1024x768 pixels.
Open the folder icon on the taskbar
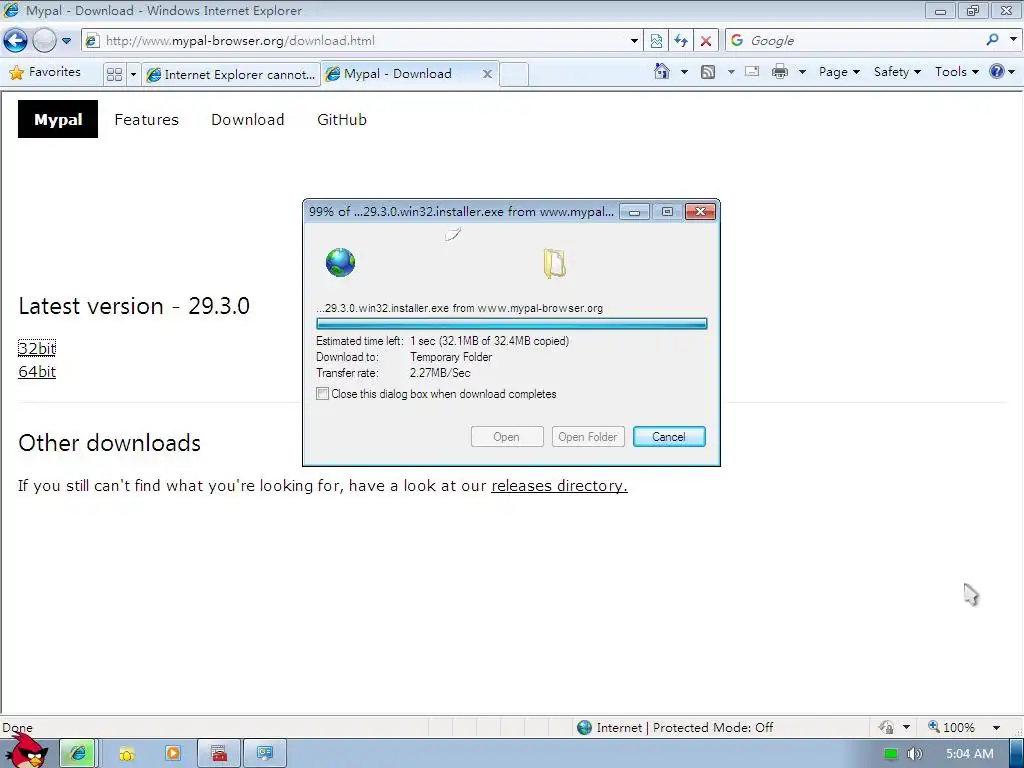126,754
